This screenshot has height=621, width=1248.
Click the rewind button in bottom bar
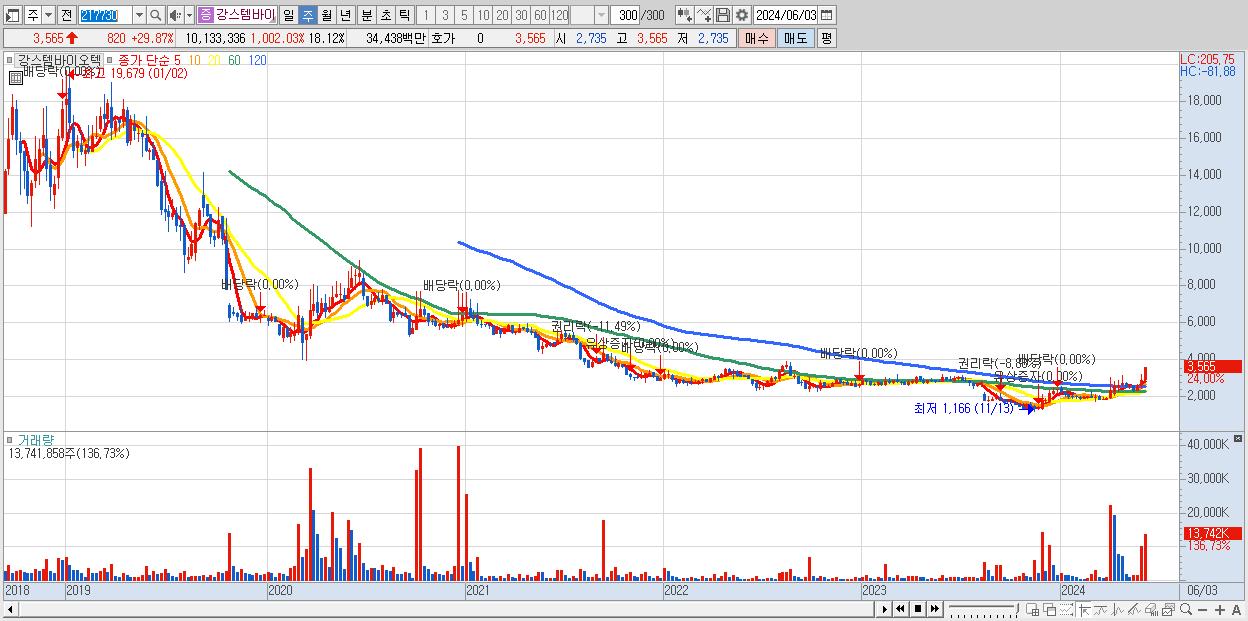(900, 609)
